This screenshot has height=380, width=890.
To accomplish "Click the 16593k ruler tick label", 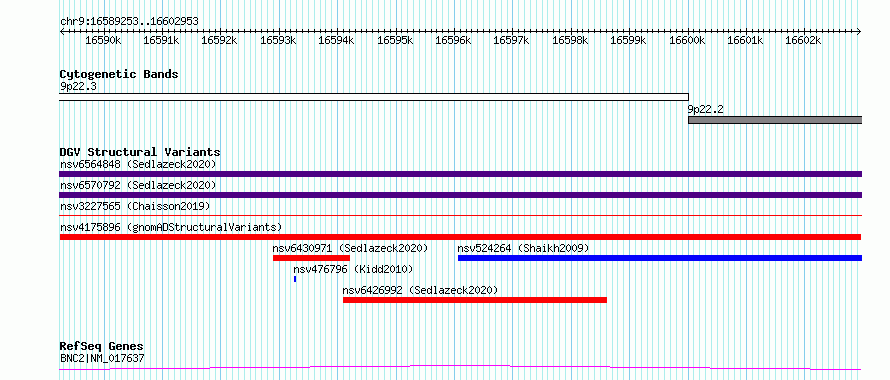I will (x=278, y=40).
